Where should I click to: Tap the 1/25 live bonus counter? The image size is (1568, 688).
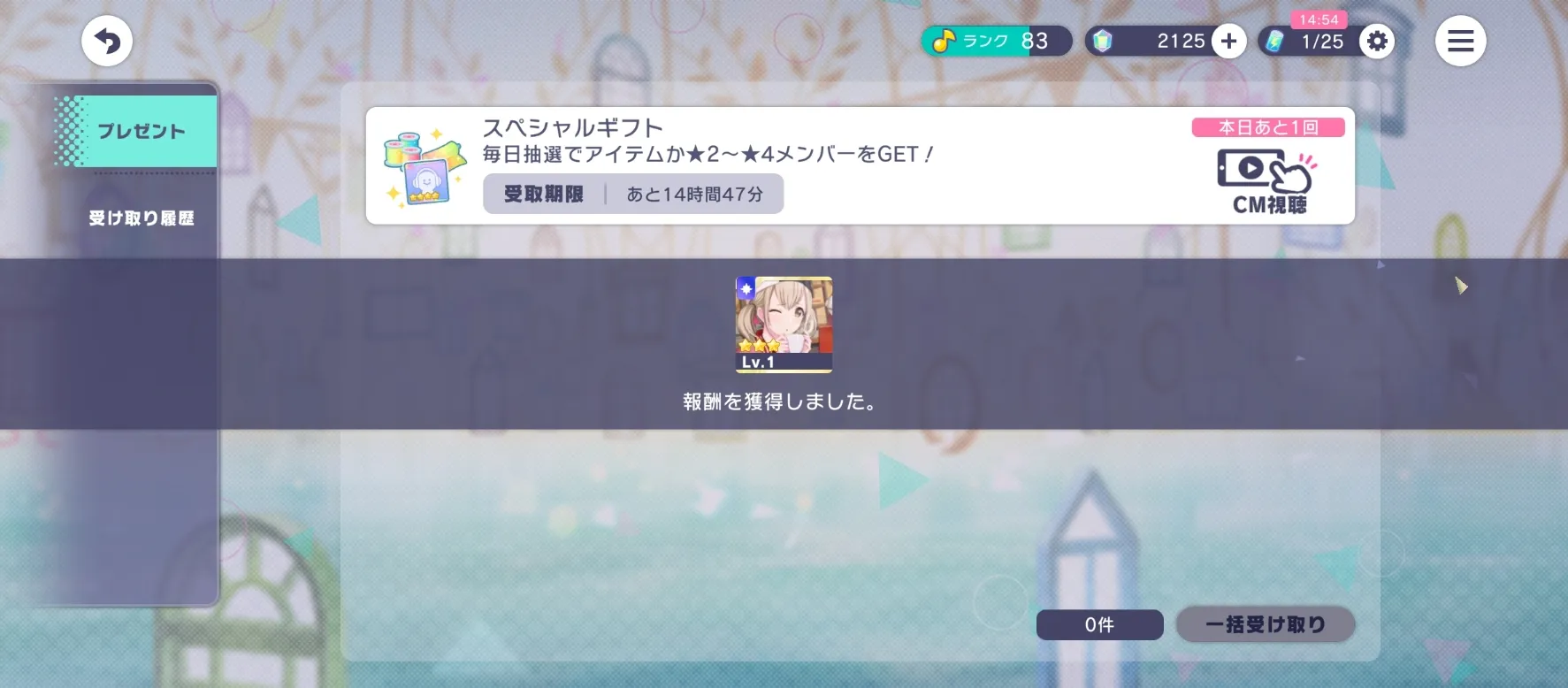point(1322,42)
